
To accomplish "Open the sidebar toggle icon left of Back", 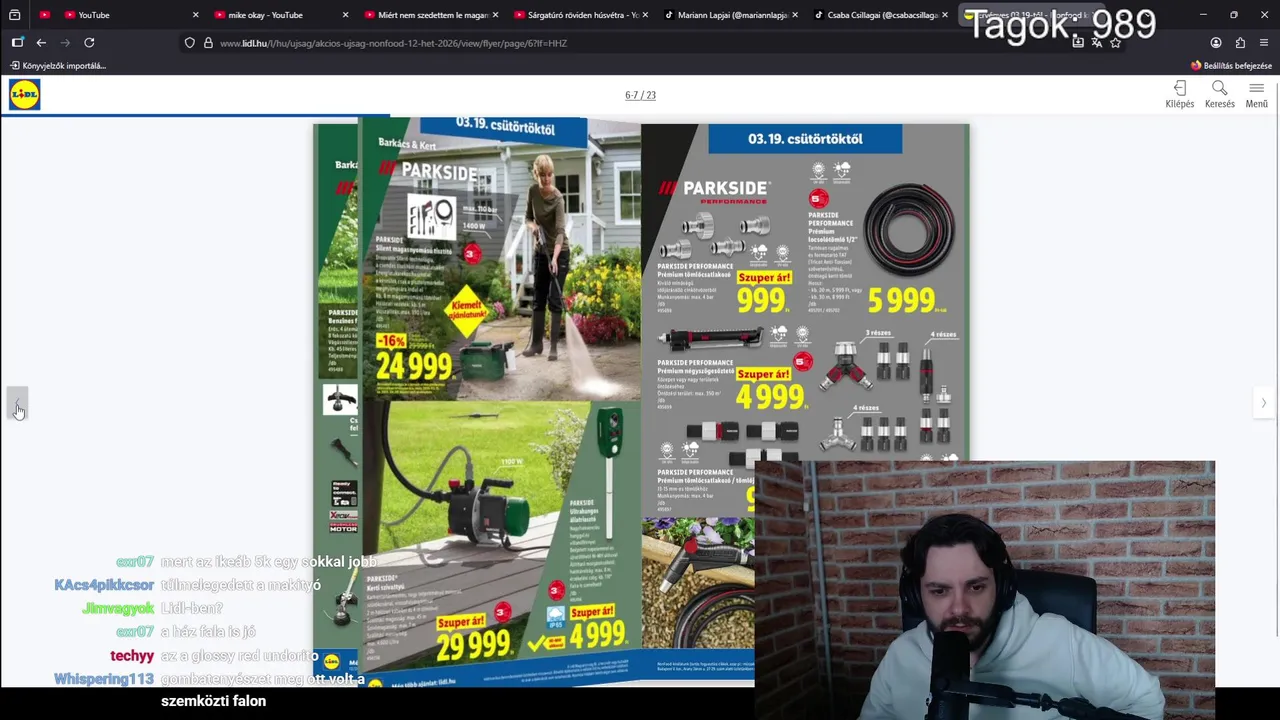I will pos(17,43).
